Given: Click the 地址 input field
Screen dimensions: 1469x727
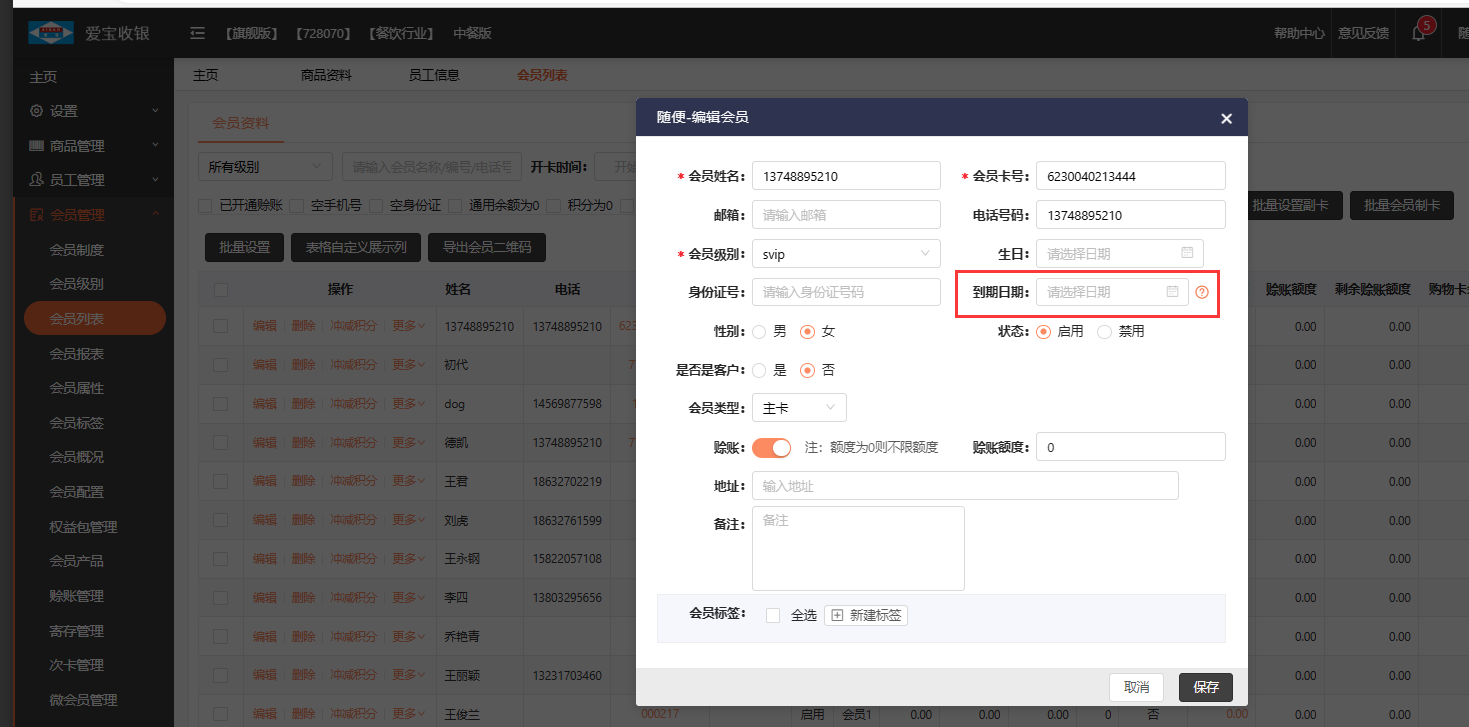Looking at the screenshot, I should click(x=965, y=486).
